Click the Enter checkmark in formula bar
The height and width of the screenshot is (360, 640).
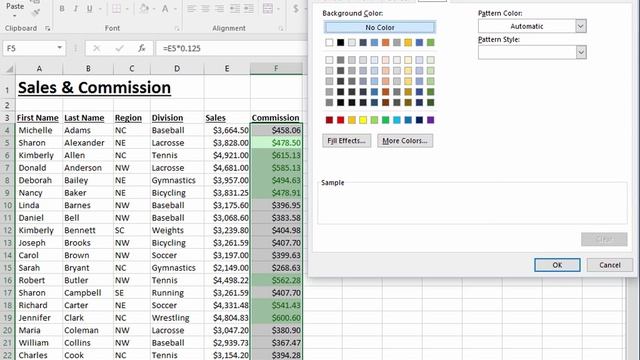tap(119, 48)
